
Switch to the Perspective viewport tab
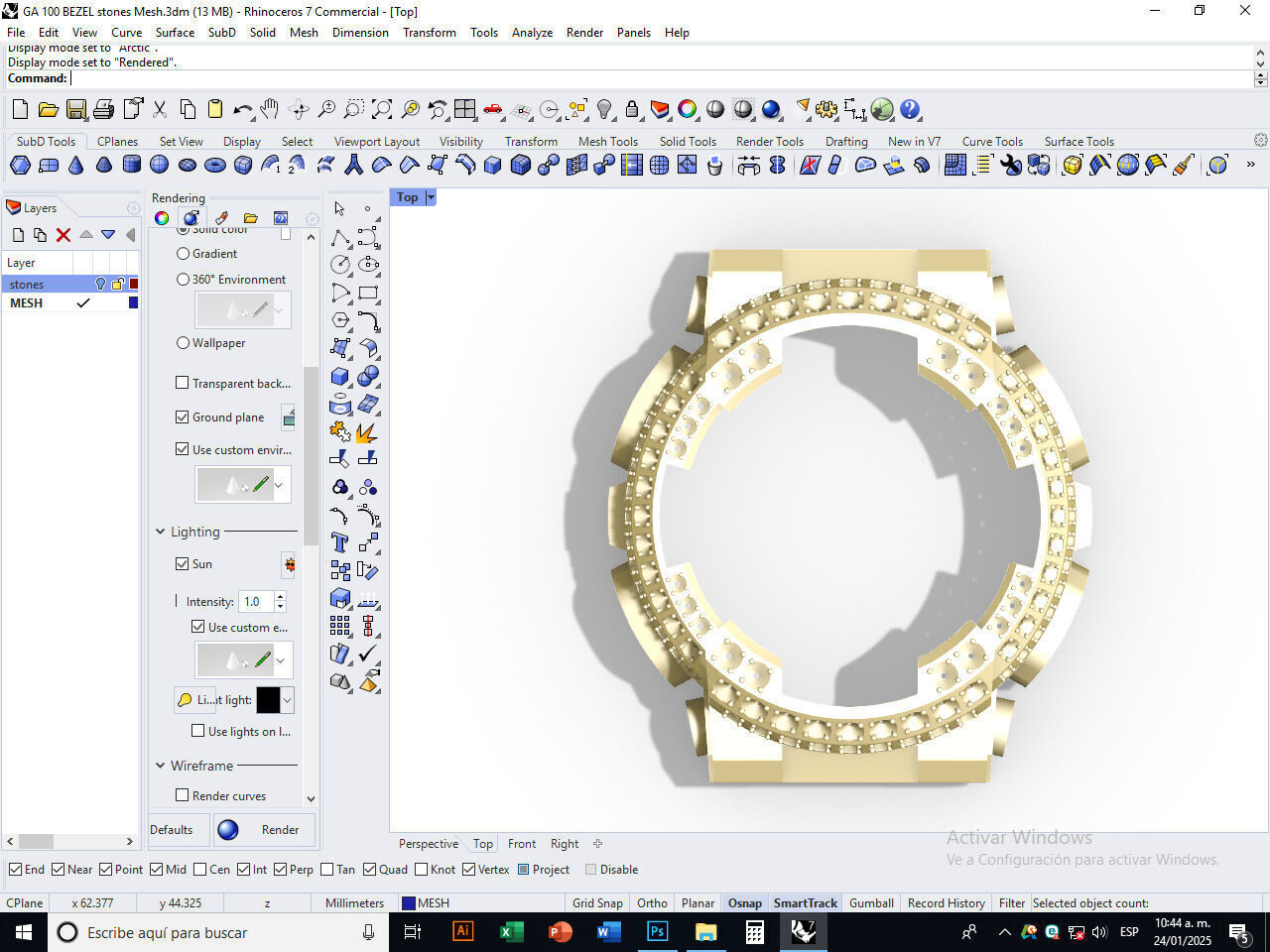[x=429, y=844]
